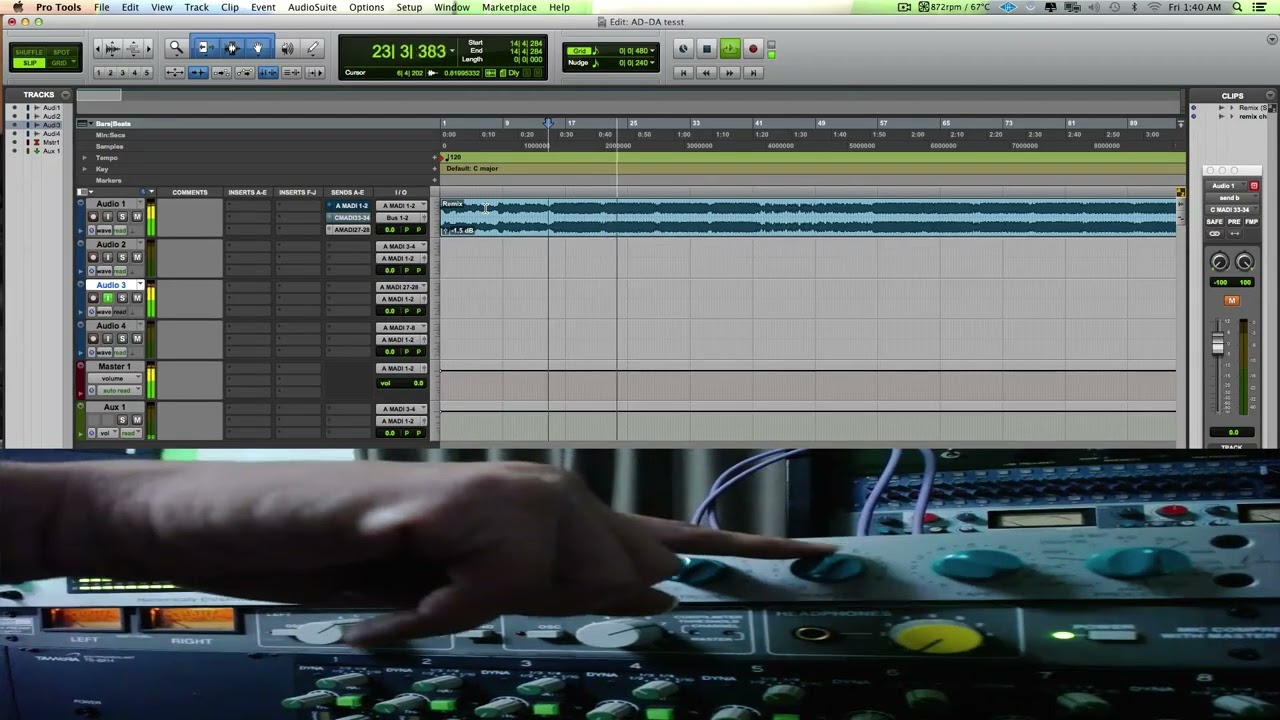Select Slip edit mode

30,63
